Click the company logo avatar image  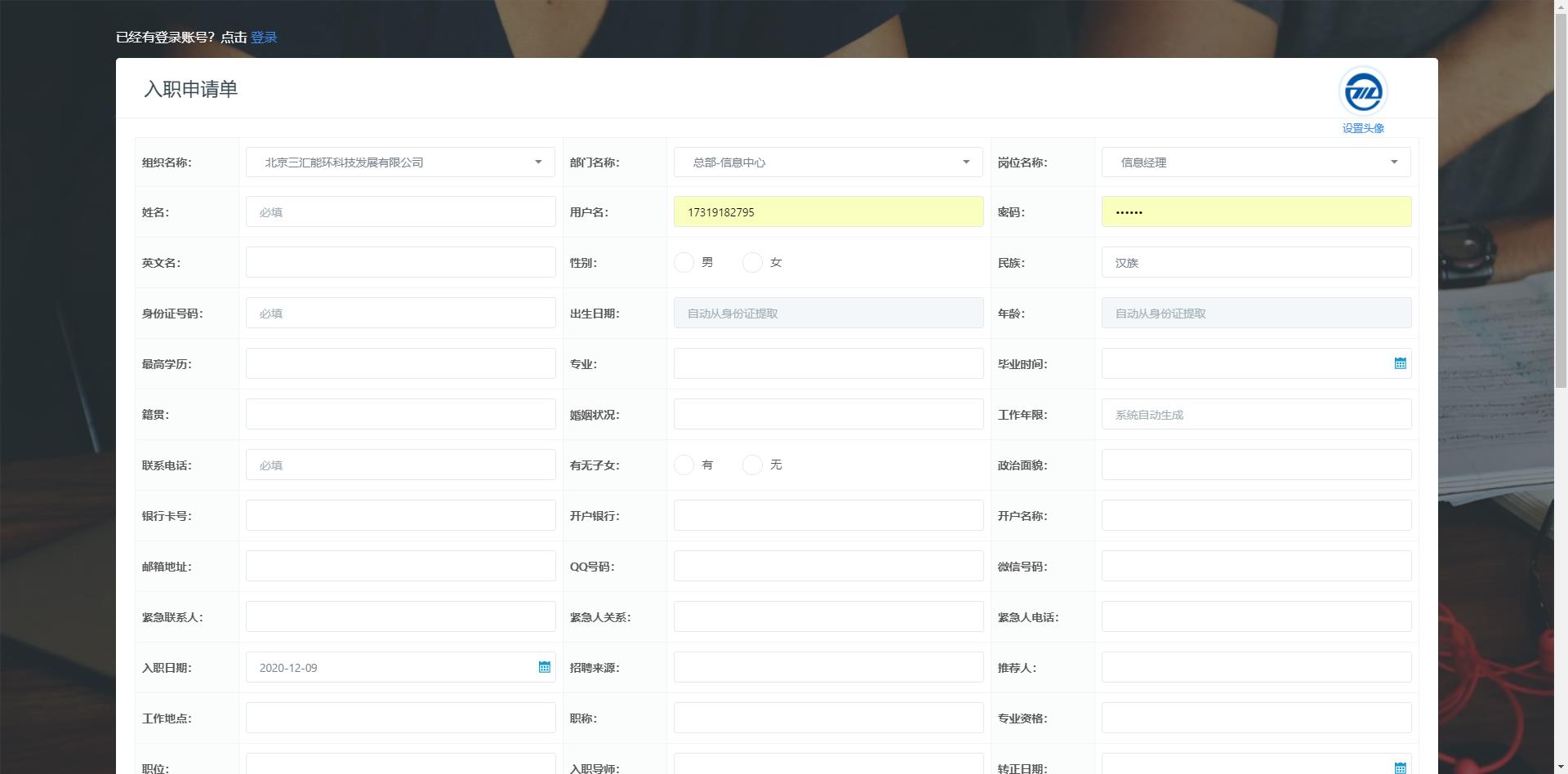(x=1363, y=91)
